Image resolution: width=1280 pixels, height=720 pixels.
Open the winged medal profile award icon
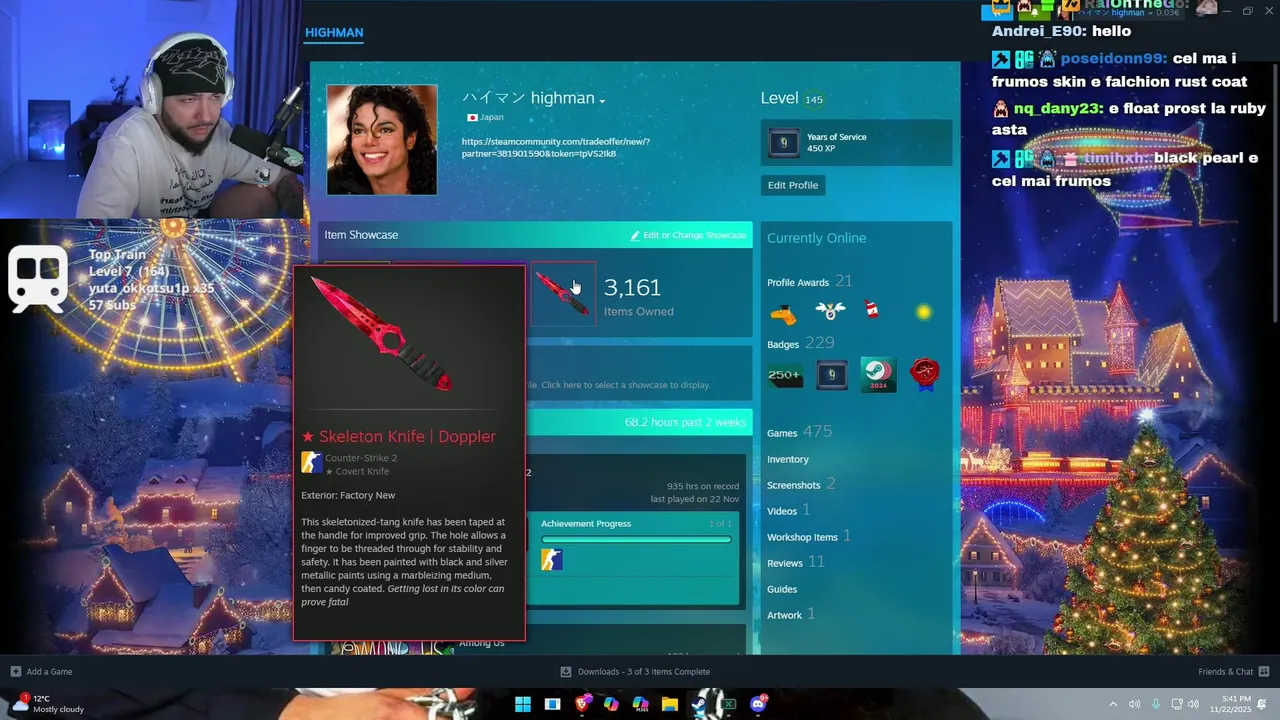830,311
